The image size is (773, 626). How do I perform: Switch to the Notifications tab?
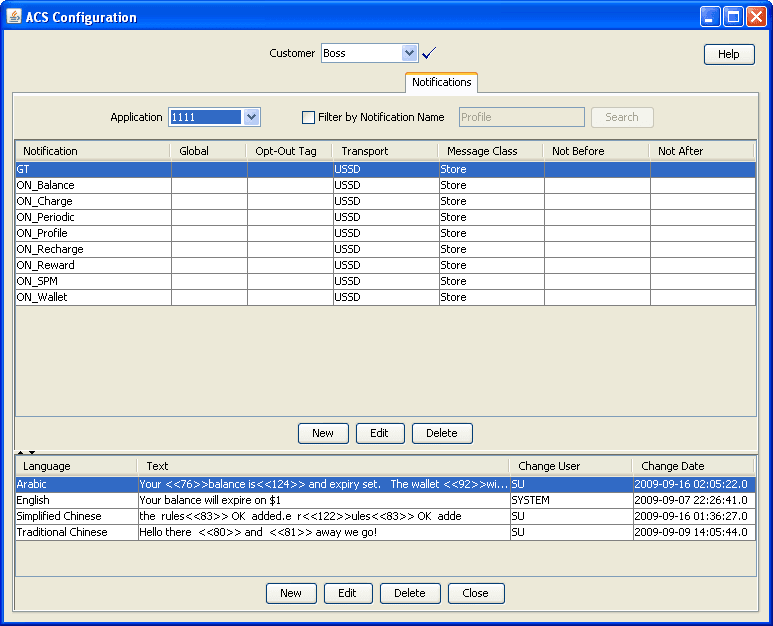pos(441,82)
